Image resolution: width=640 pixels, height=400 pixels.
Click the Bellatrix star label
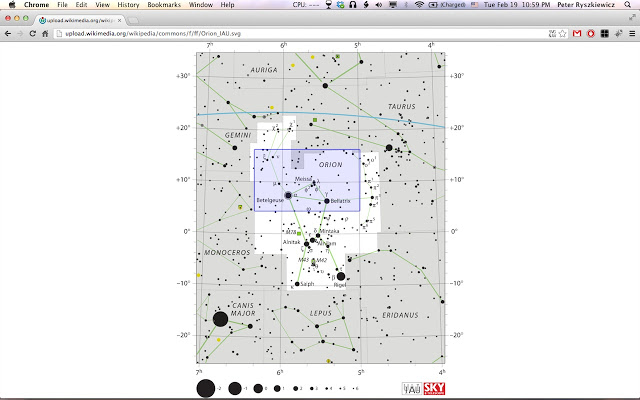click(x=340, y=201)
